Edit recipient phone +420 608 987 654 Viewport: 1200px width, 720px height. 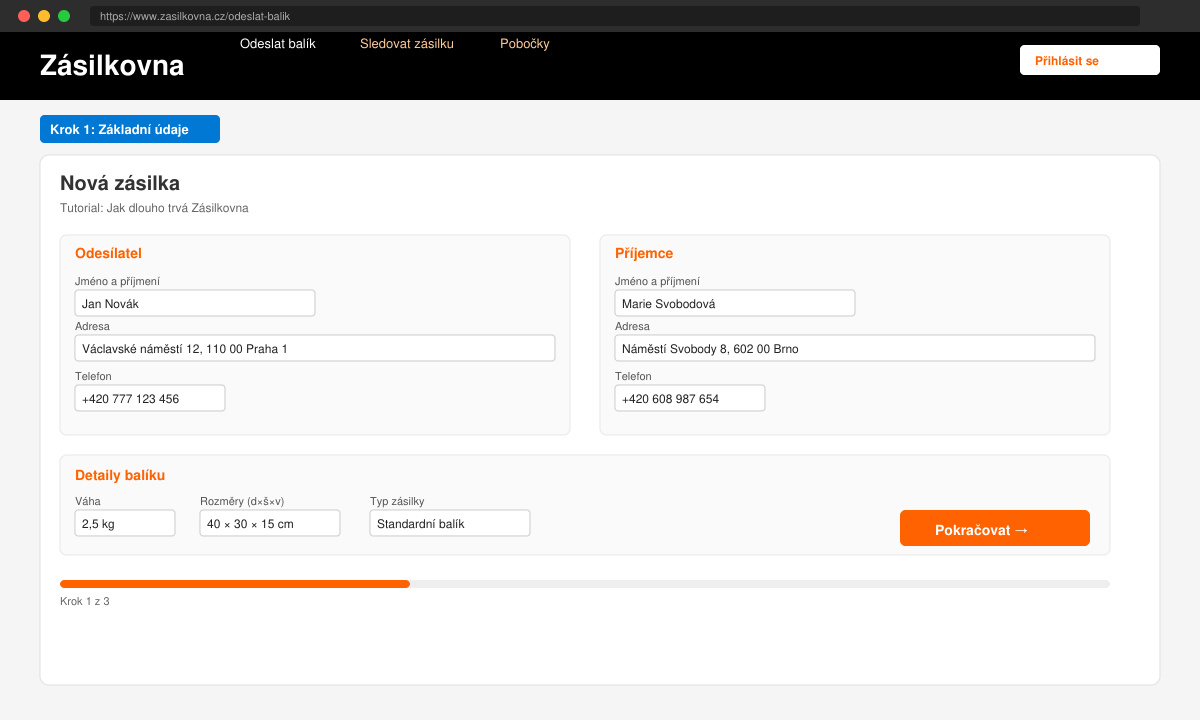click(x=690, y=398)
